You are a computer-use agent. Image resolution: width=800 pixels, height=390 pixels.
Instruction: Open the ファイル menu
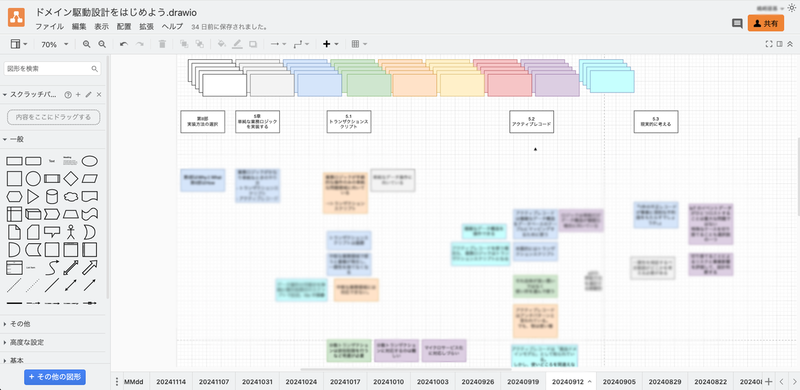coord(49,27)
